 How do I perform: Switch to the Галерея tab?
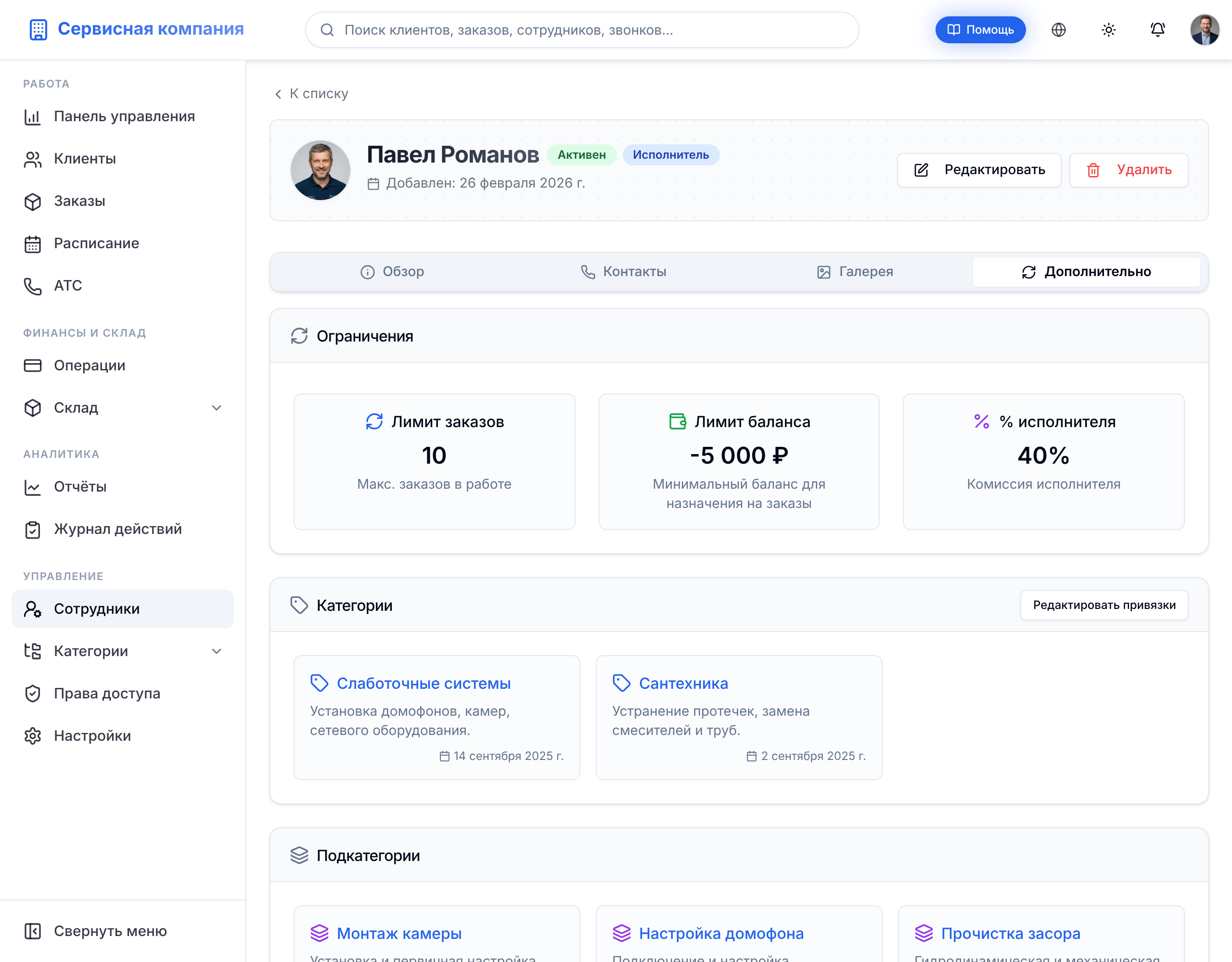click(855, 272)
